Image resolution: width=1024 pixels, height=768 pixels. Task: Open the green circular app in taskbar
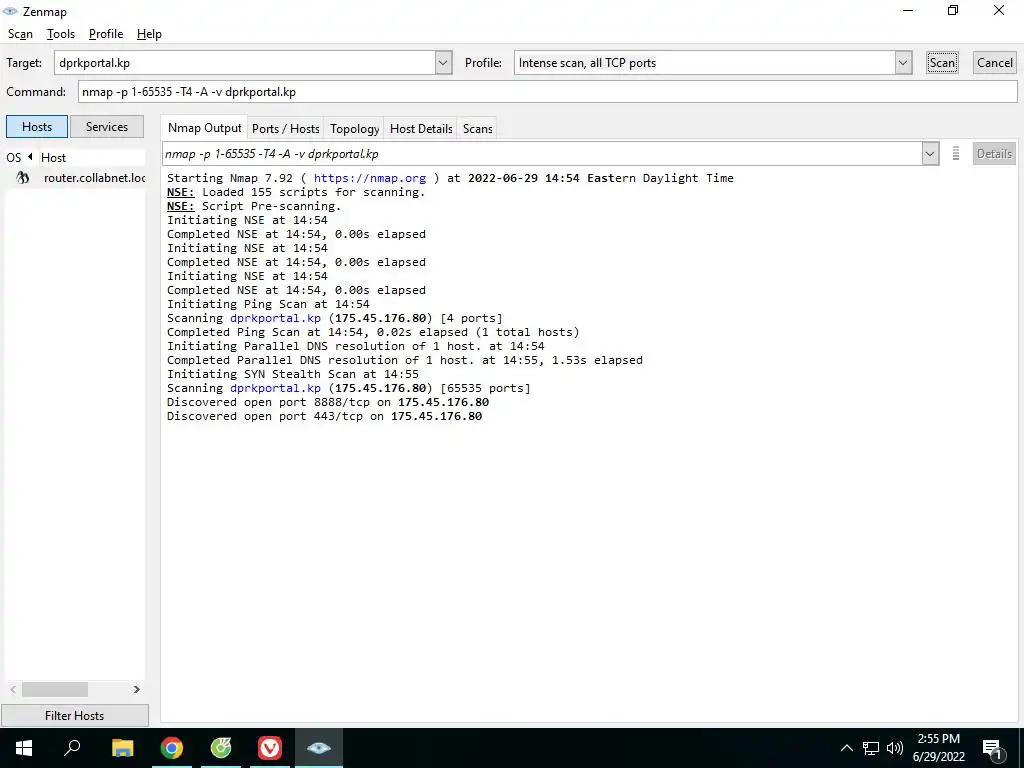point(221,748)
